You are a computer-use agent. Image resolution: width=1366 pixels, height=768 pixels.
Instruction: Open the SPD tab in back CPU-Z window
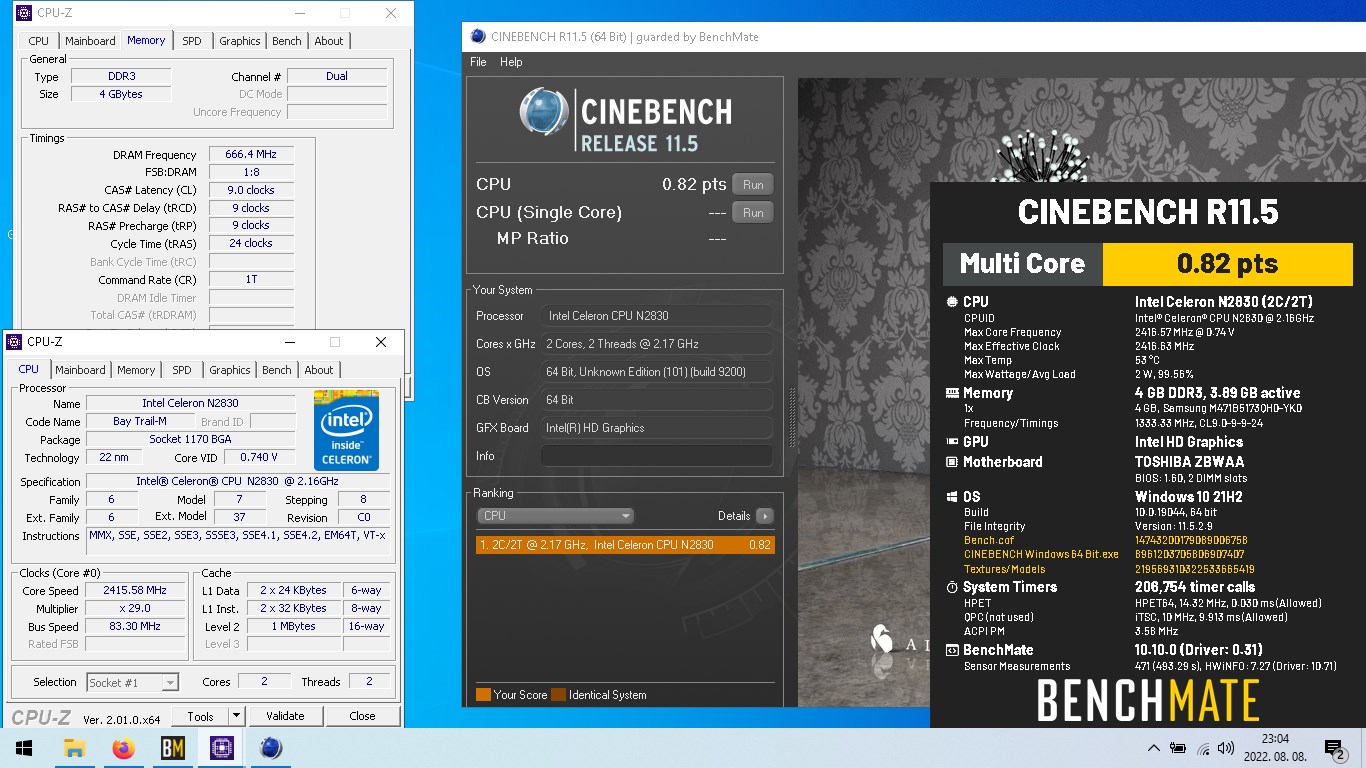pos(192,41)
